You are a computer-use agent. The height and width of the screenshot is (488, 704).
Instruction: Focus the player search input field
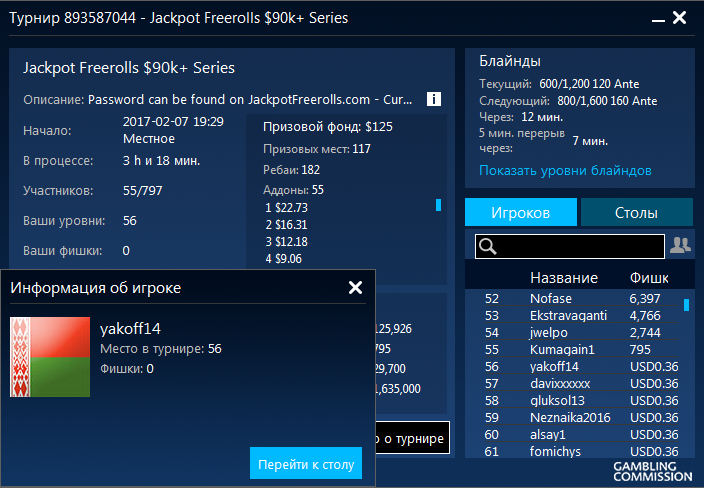coord(570,246)
